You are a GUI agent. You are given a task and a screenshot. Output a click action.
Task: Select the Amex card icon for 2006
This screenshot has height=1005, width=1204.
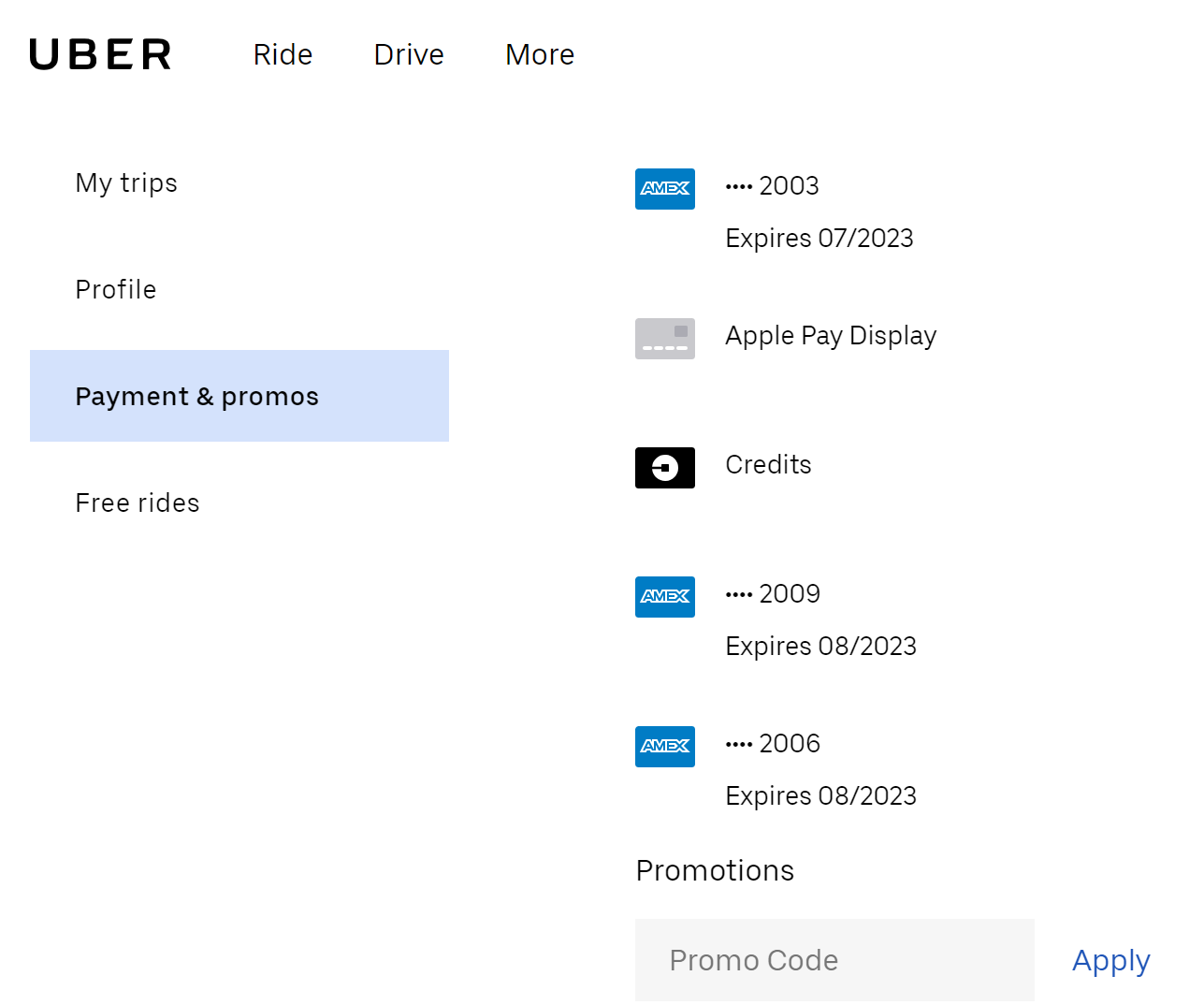[665, 747]
